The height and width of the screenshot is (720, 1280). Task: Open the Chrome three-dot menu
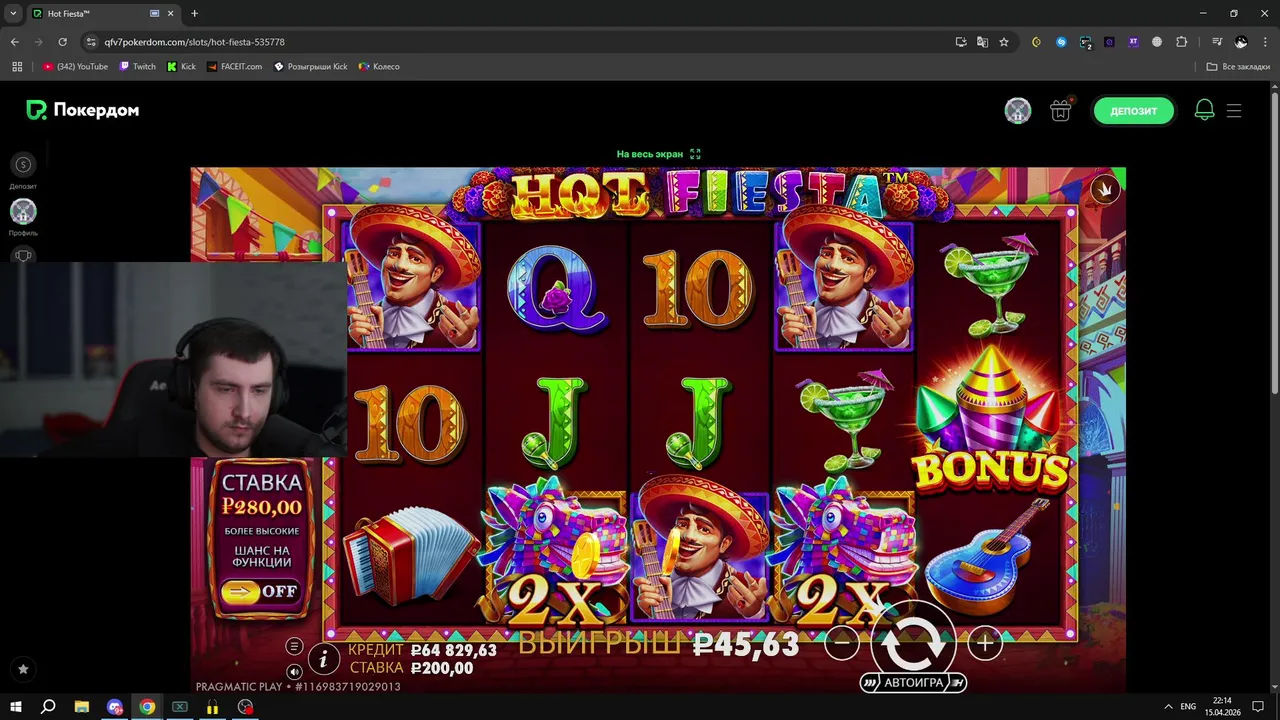coord(1265,42)
